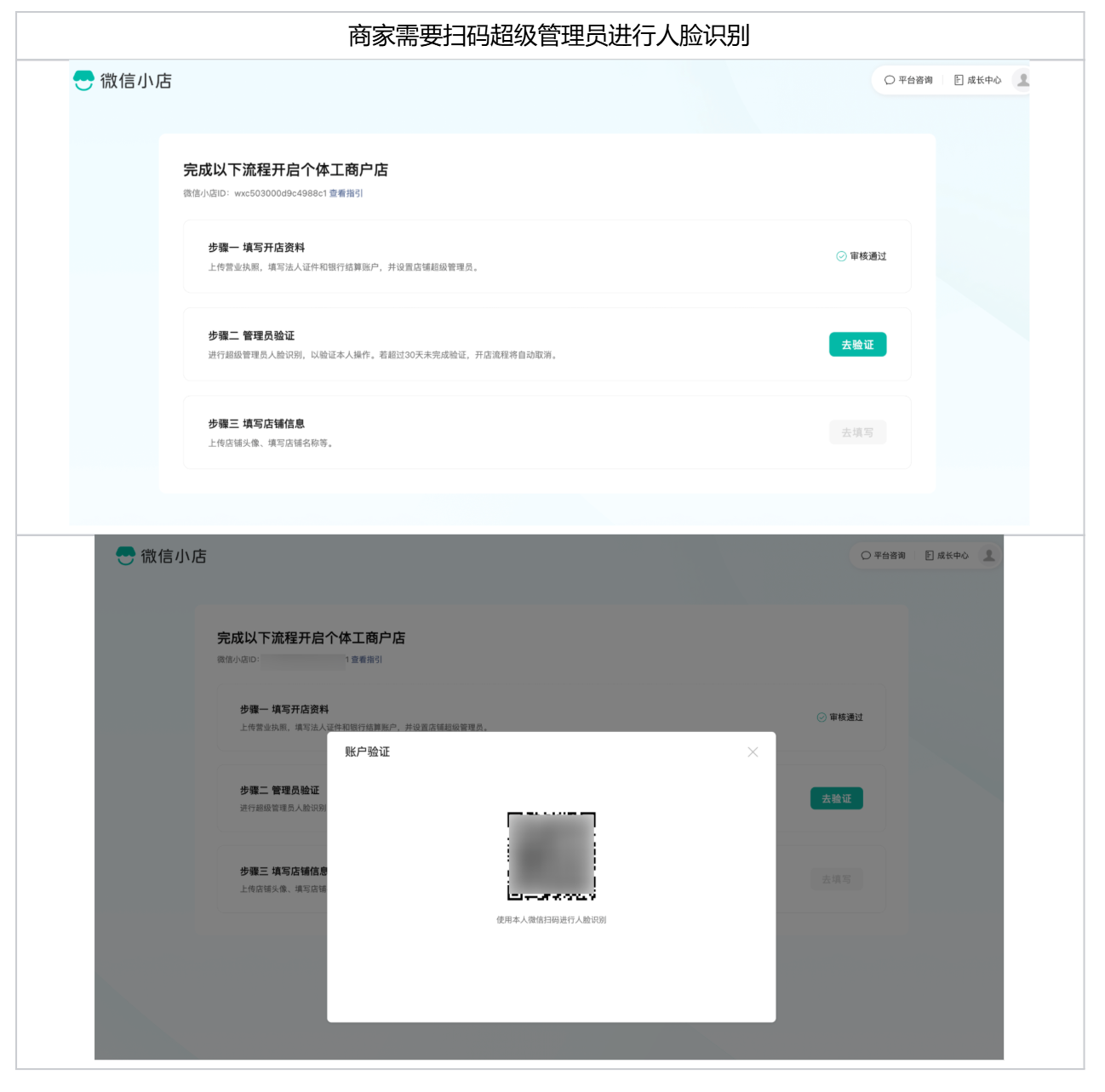This screenshot has width=1105, height=1092.
Task: Open 平台咨询 chat on the upper page
Action: 908,80
